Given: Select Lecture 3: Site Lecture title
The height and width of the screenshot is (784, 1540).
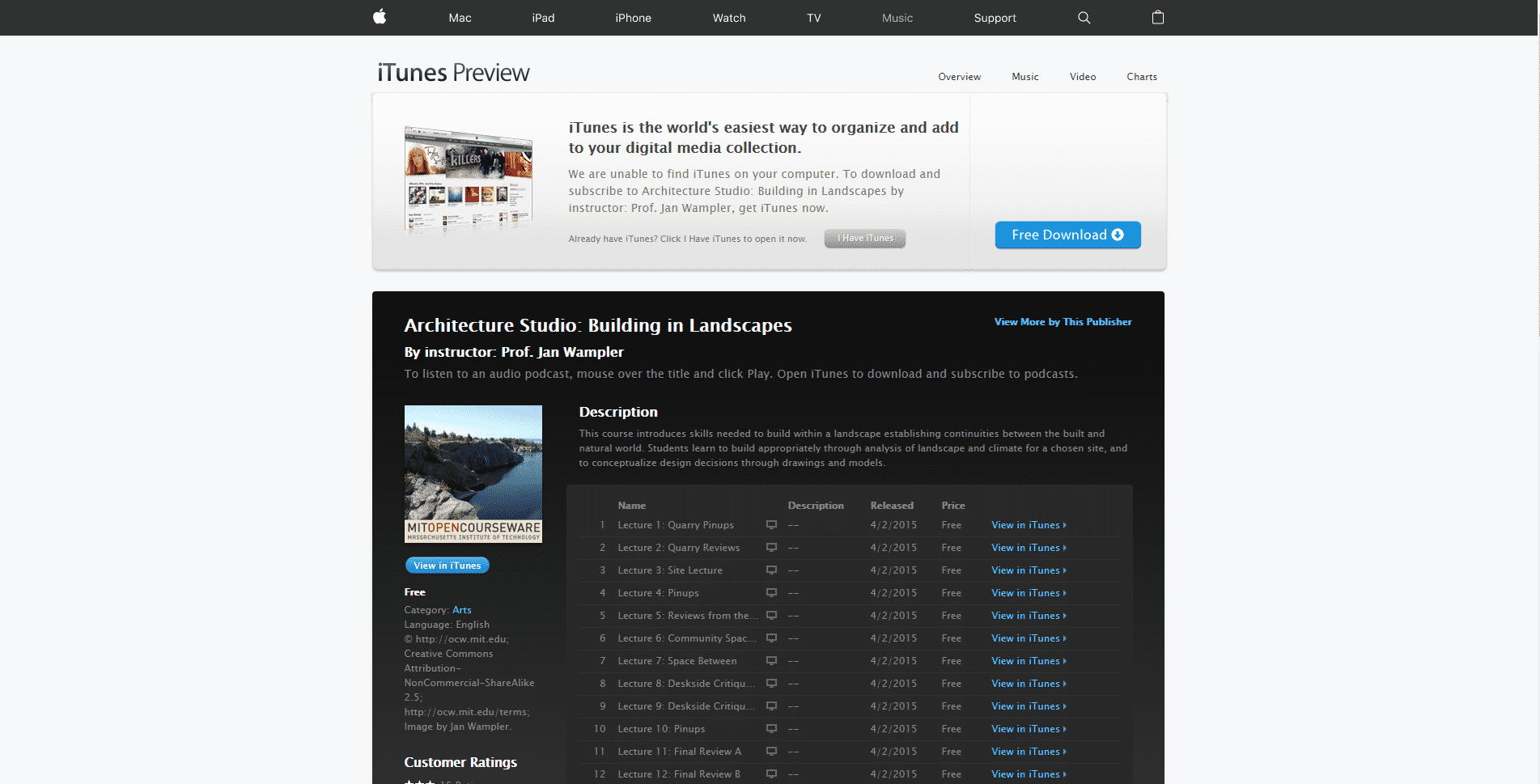Looking at the screenshot, I should [x=670, y=570].
